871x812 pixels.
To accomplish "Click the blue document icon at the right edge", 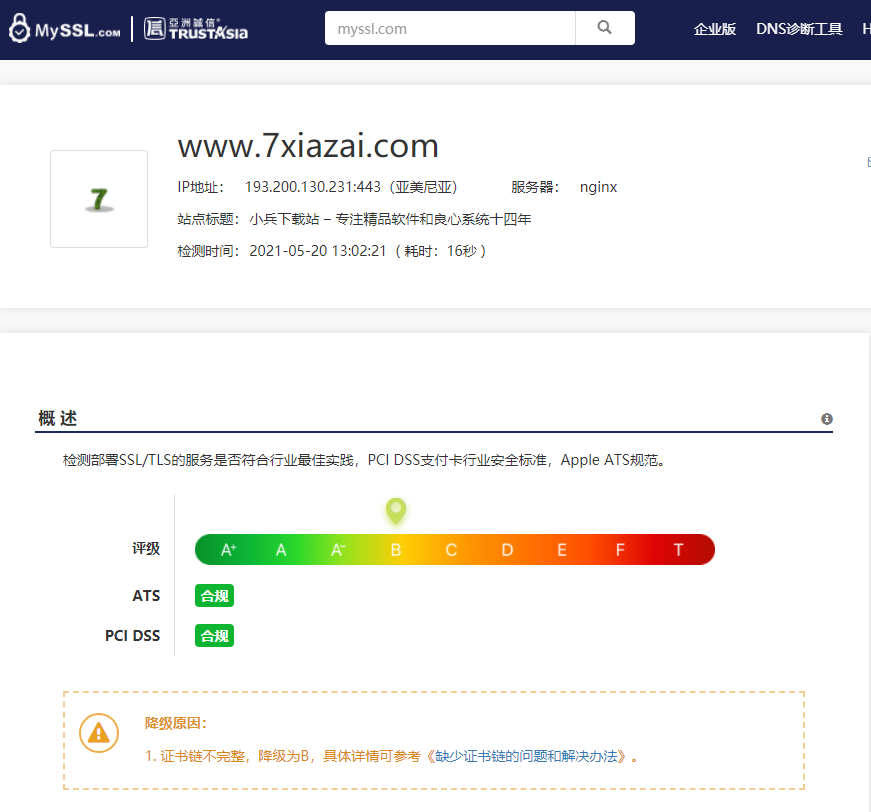I will click(867, 161).
